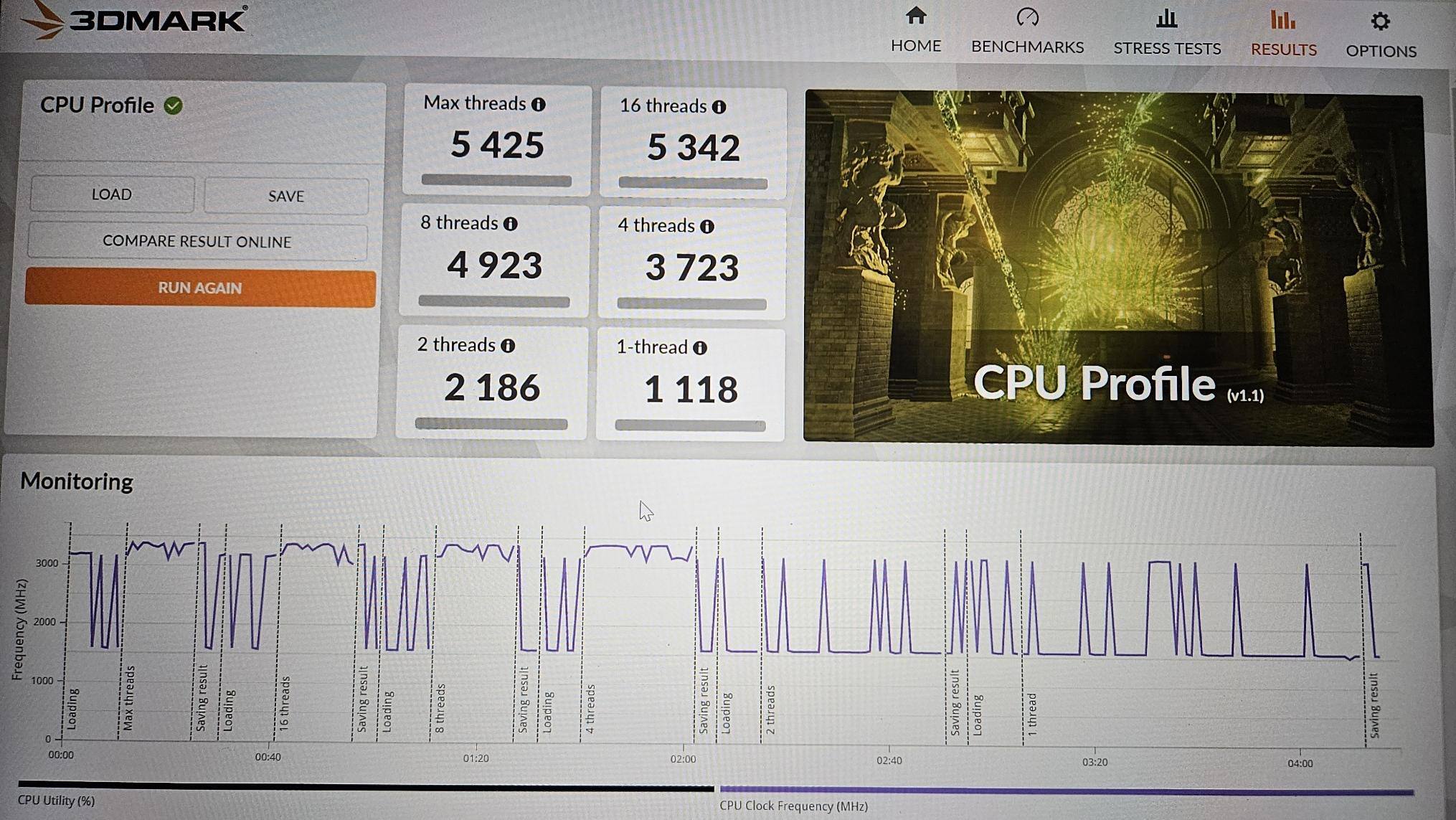Click Compare Result Online button
Image resolution: width=1456 pixels, height=820 pixels.
point(197,241)
